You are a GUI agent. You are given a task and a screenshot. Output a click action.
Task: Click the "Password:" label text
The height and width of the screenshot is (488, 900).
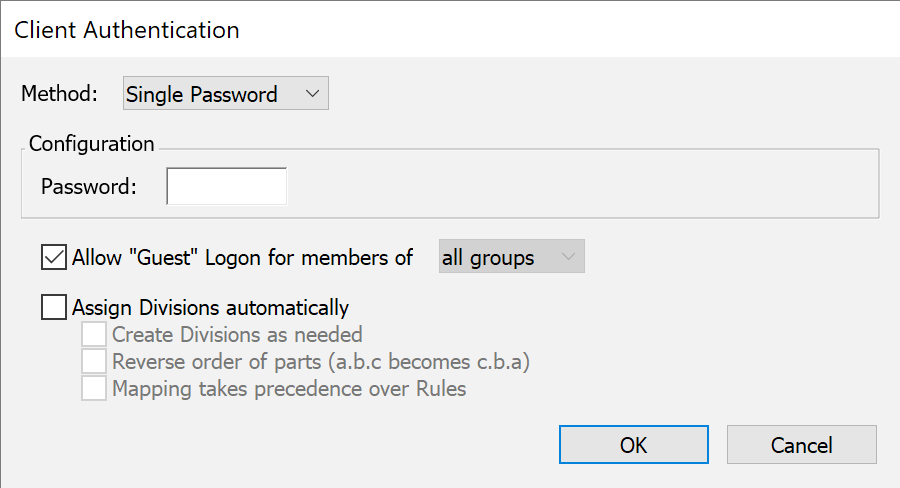89,186
